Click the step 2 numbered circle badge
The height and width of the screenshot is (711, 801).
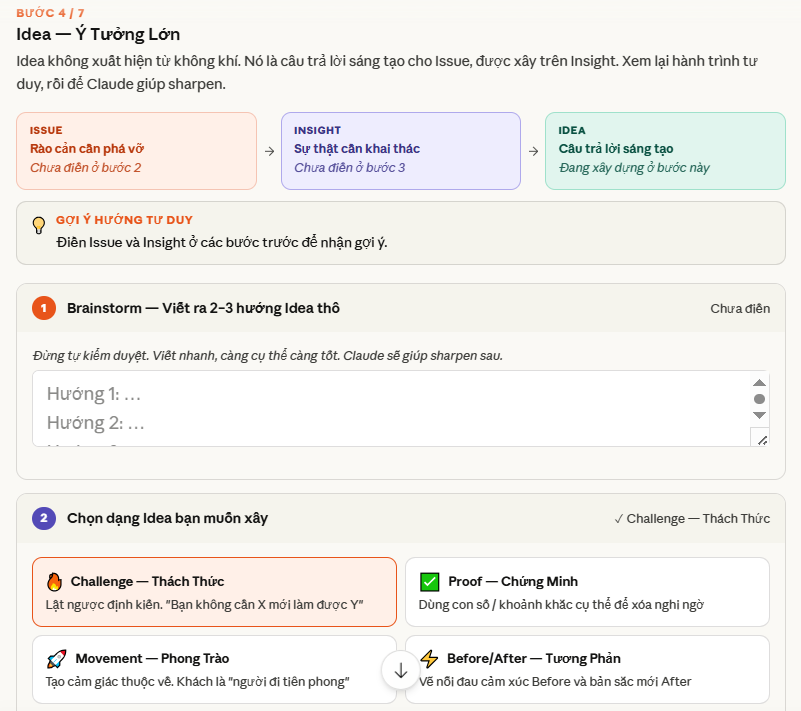pos(44,518)
